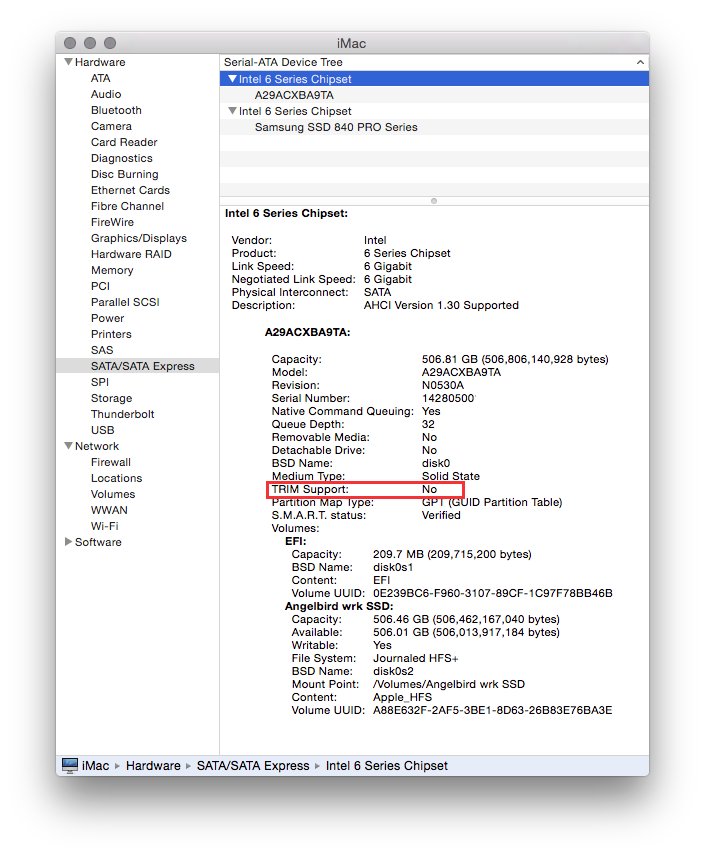
Task: Select Hardware RAID entry
Action: click(x=131, y=254)
